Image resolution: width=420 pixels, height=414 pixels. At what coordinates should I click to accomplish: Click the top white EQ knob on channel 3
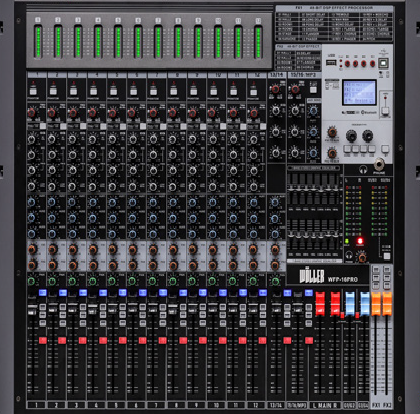(x=72, y=139)
